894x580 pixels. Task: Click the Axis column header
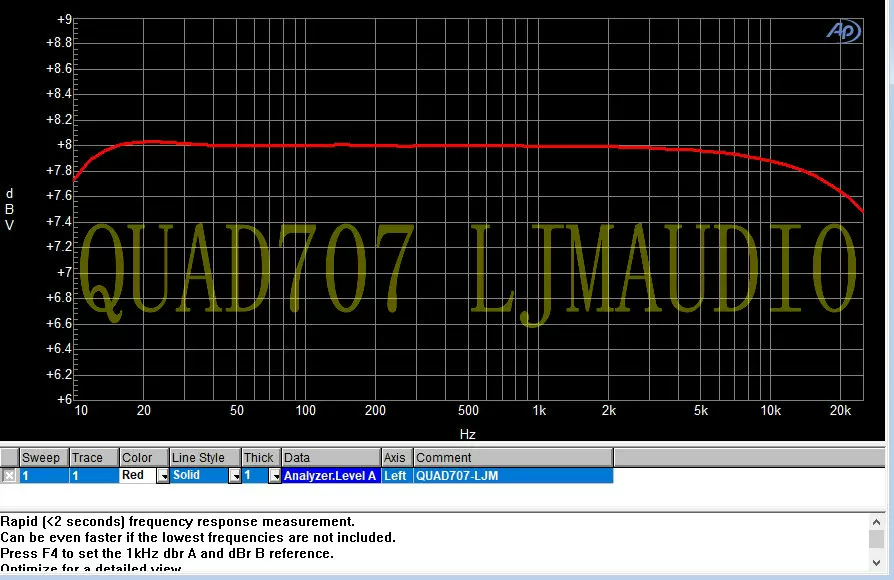tap(397, 457)
